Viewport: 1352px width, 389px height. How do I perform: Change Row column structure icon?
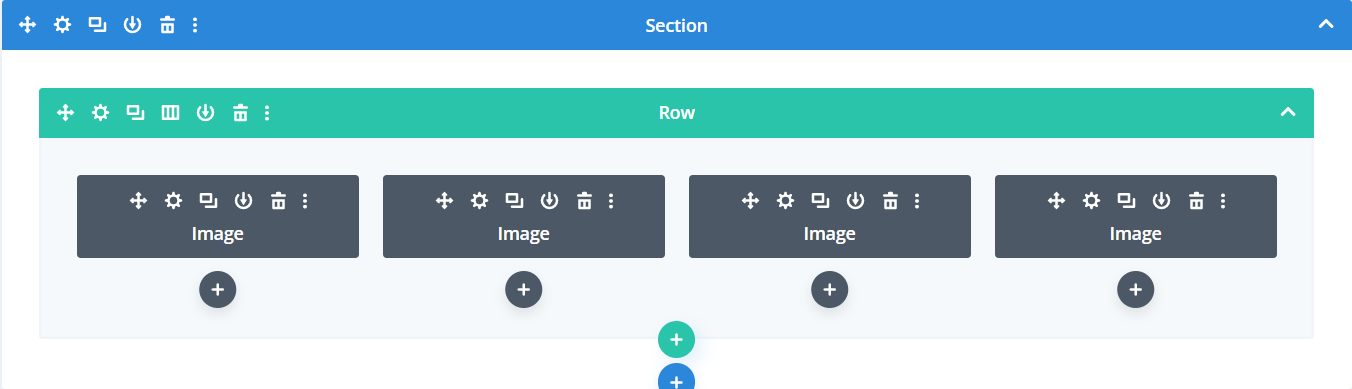170,113
